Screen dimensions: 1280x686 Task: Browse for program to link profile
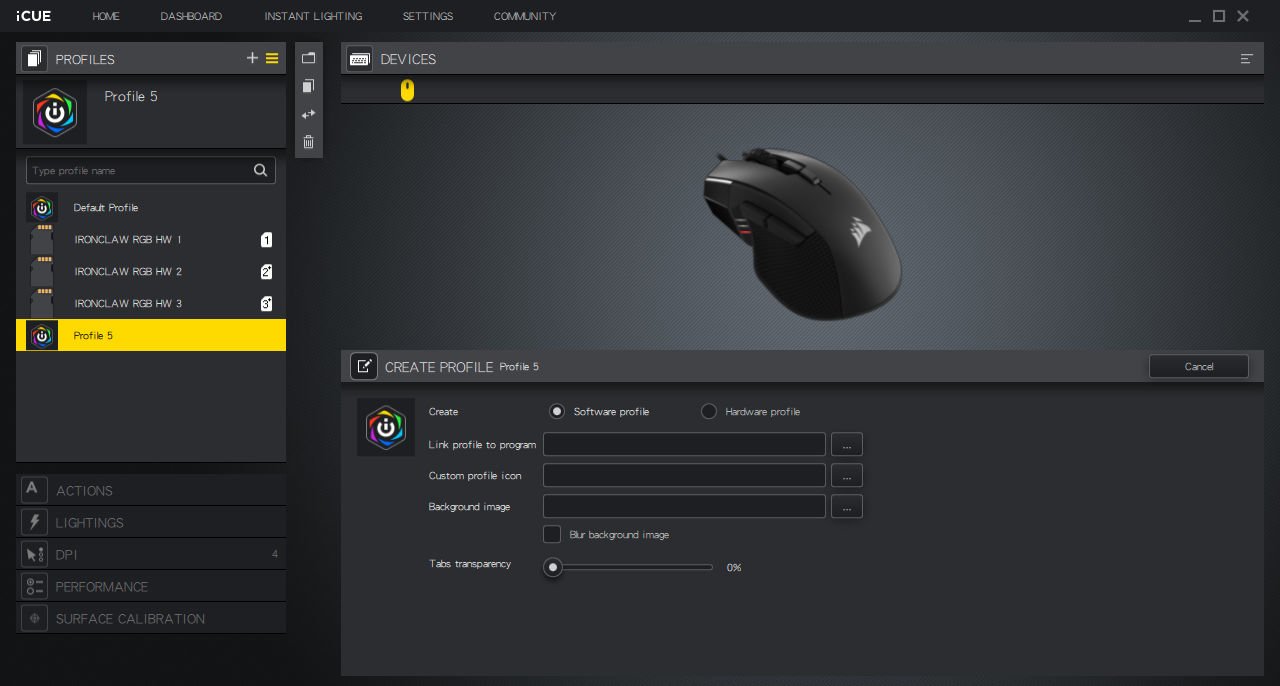846,444
